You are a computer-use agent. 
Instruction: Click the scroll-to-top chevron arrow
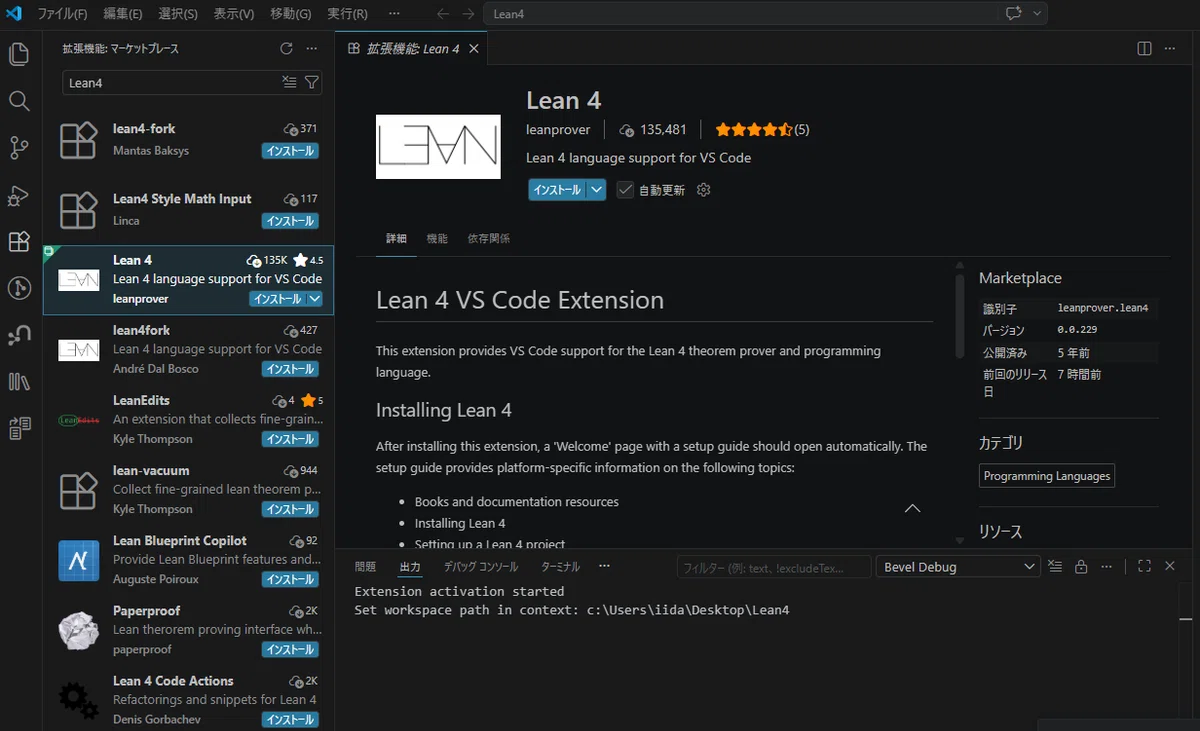(x=912, y=508)
